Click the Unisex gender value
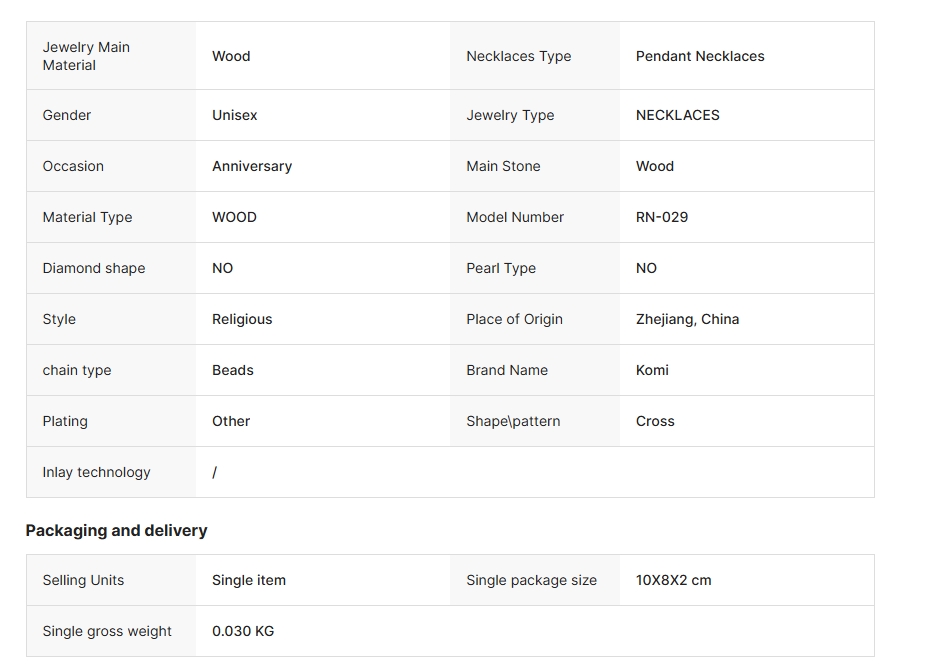 point(235,115)
